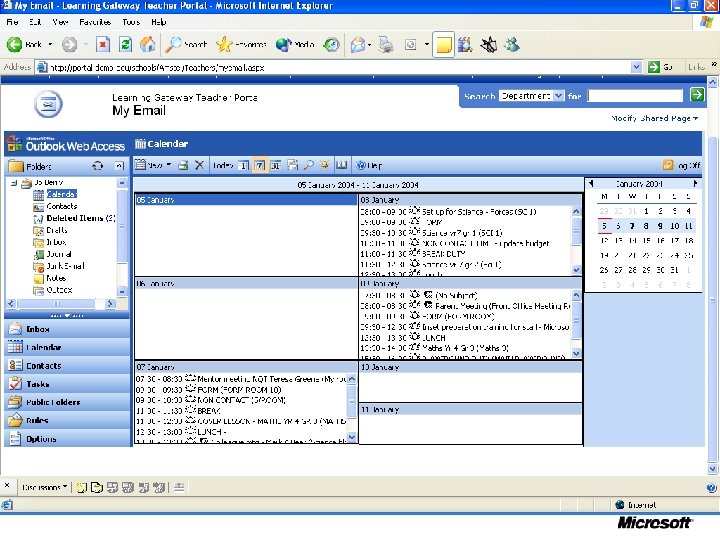Click the IE Stop page icon

coord(103,45)
